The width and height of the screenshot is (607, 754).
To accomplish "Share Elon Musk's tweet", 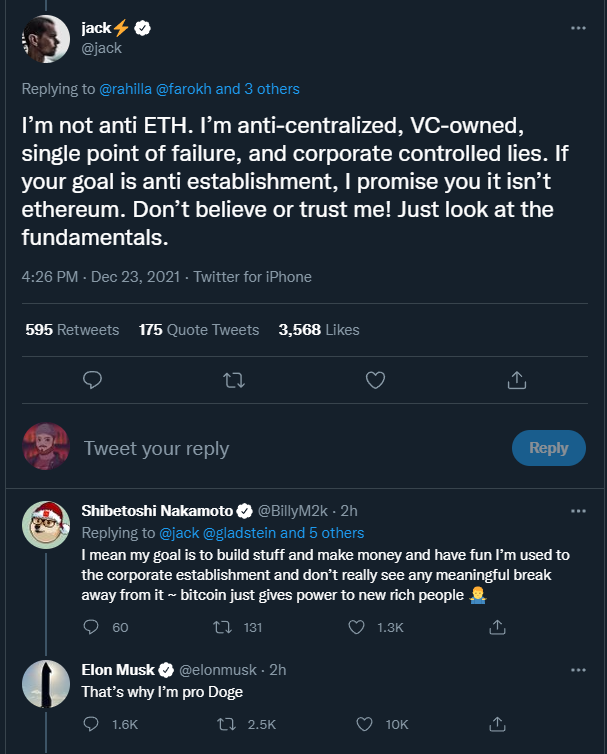I will tap(496, 723).
